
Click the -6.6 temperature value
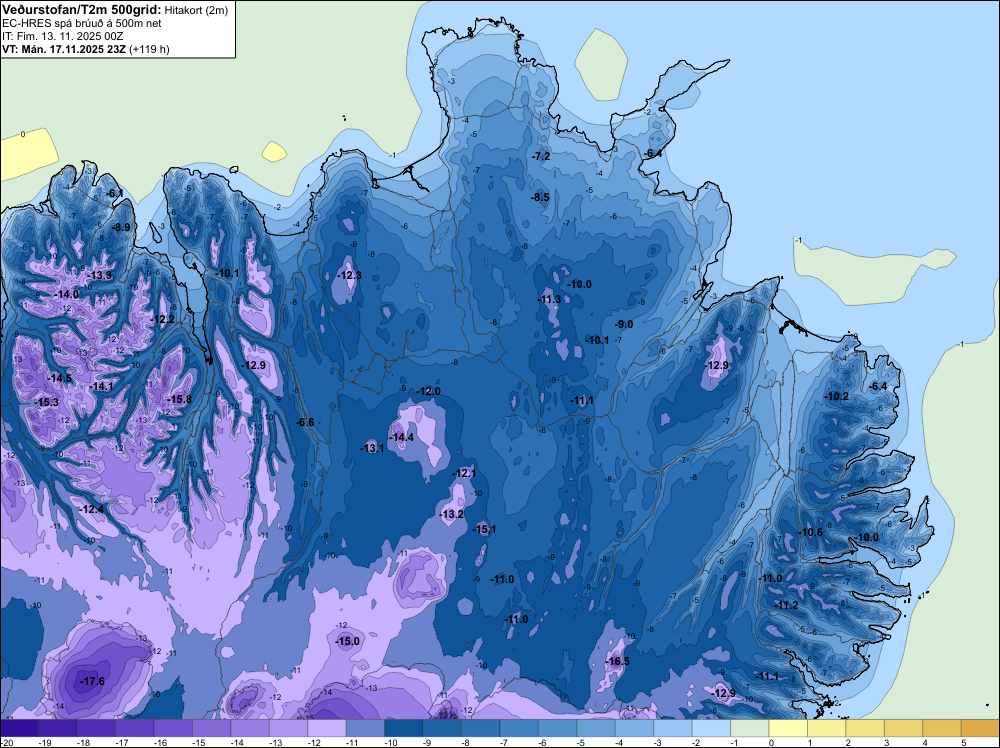tap(305, 422)
